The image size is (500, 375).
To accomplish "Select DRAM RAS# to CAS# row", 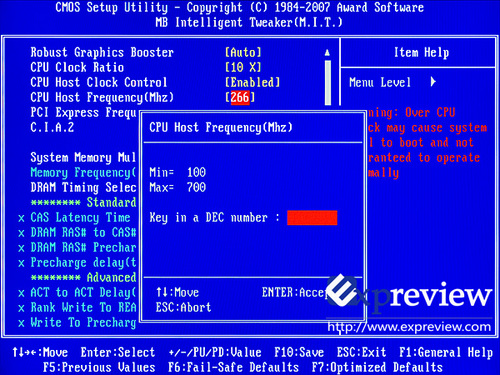I will point(83,233).
